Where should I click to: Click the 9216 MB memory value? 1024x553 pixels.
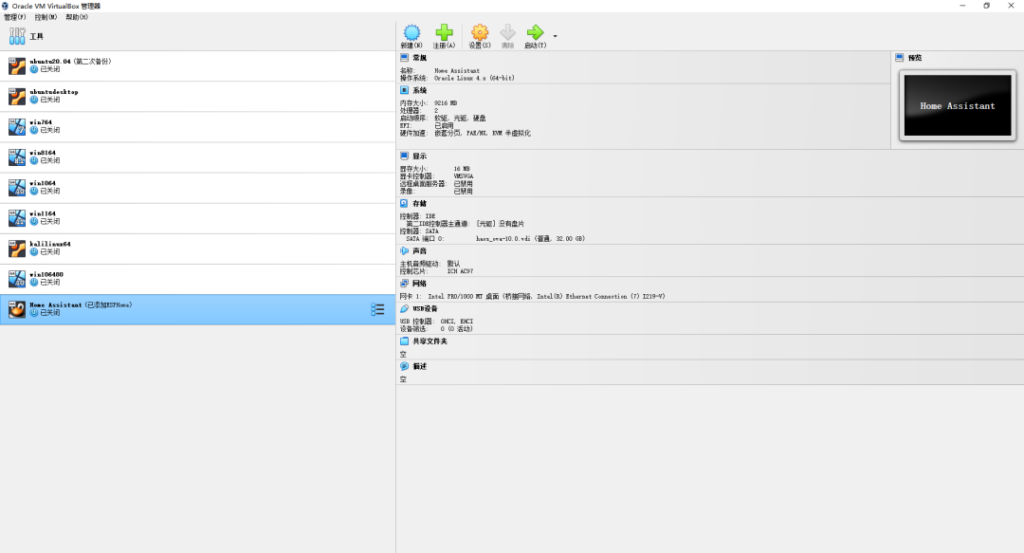(x=445, y=103)
